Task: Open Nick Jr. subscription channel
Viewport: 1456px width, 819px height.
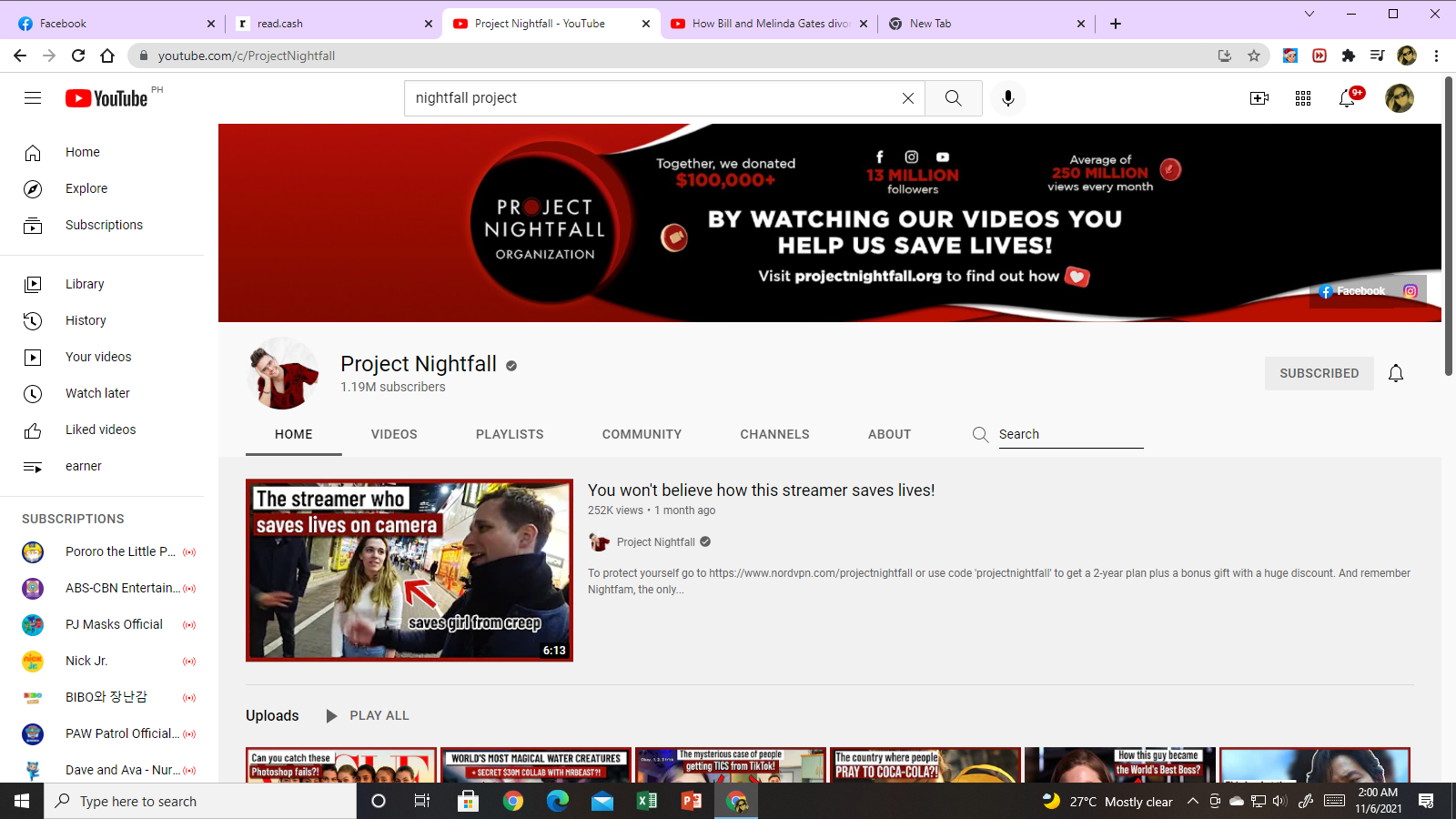Action: pyautogui.click(x=102, y=661)
